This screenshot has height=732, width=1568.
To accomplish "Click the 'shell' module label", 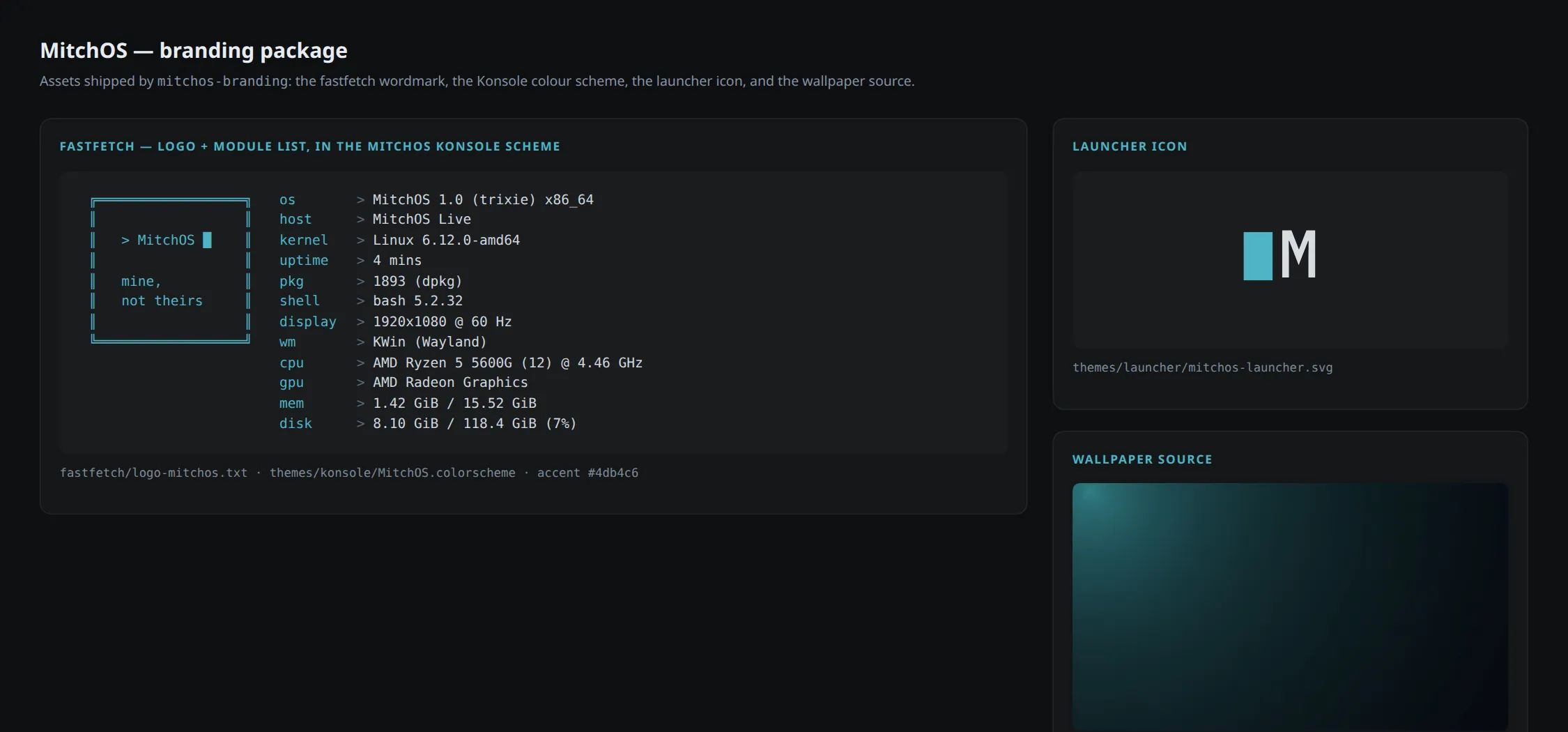I will click(x=300, y=301).
